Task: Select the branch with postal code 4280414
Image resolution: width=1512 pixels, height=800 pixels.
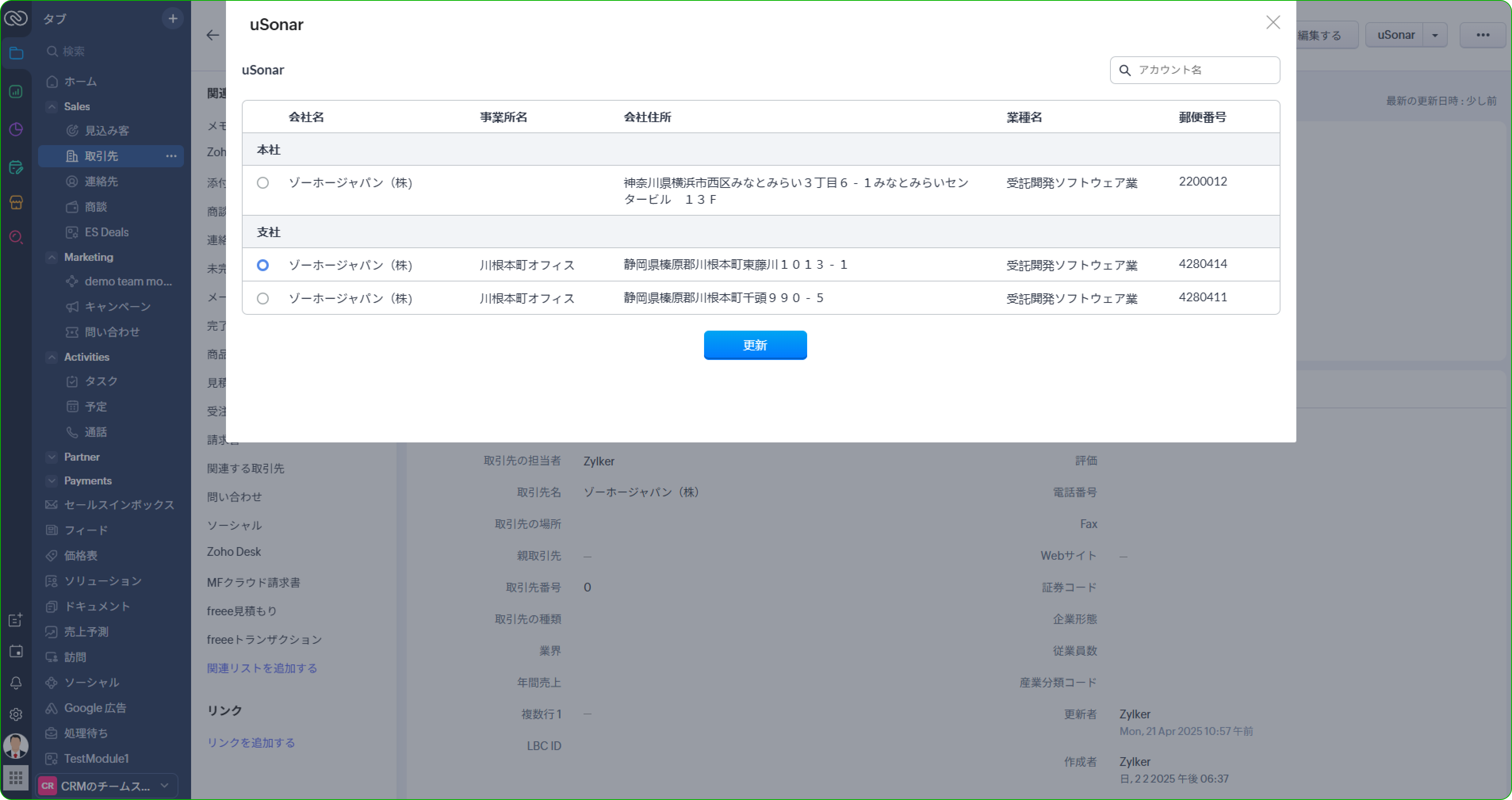Action: coord(262,265)
